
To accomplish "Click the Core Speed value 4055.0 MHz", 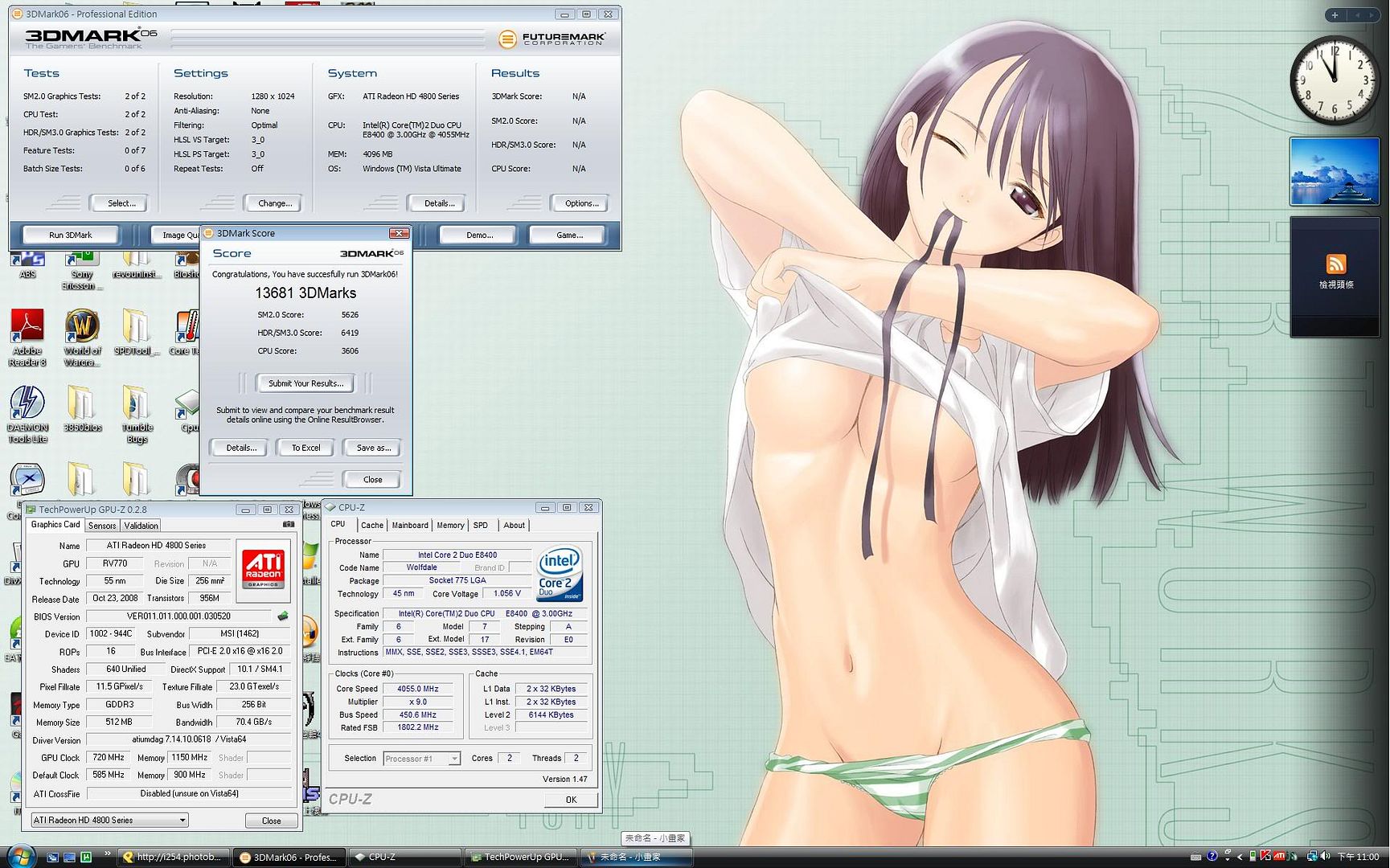I will point(417,689).
